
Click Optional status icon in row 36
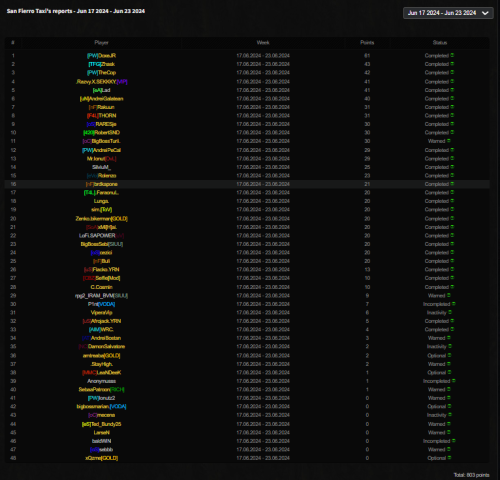(449, 355)
